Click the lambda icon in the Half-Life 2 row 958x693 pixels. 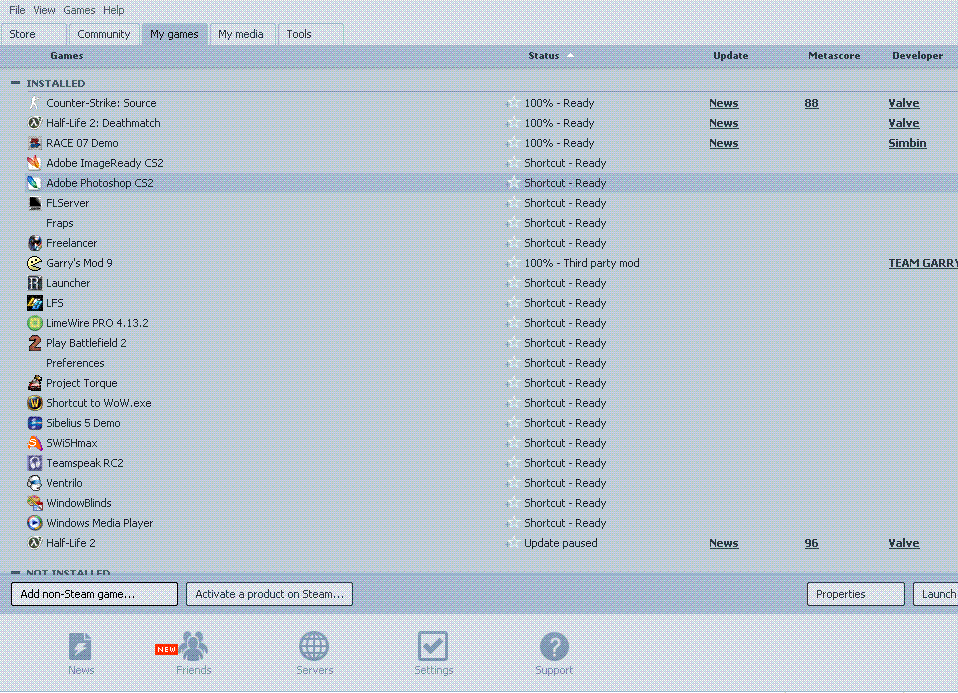(x=35, y=543)
